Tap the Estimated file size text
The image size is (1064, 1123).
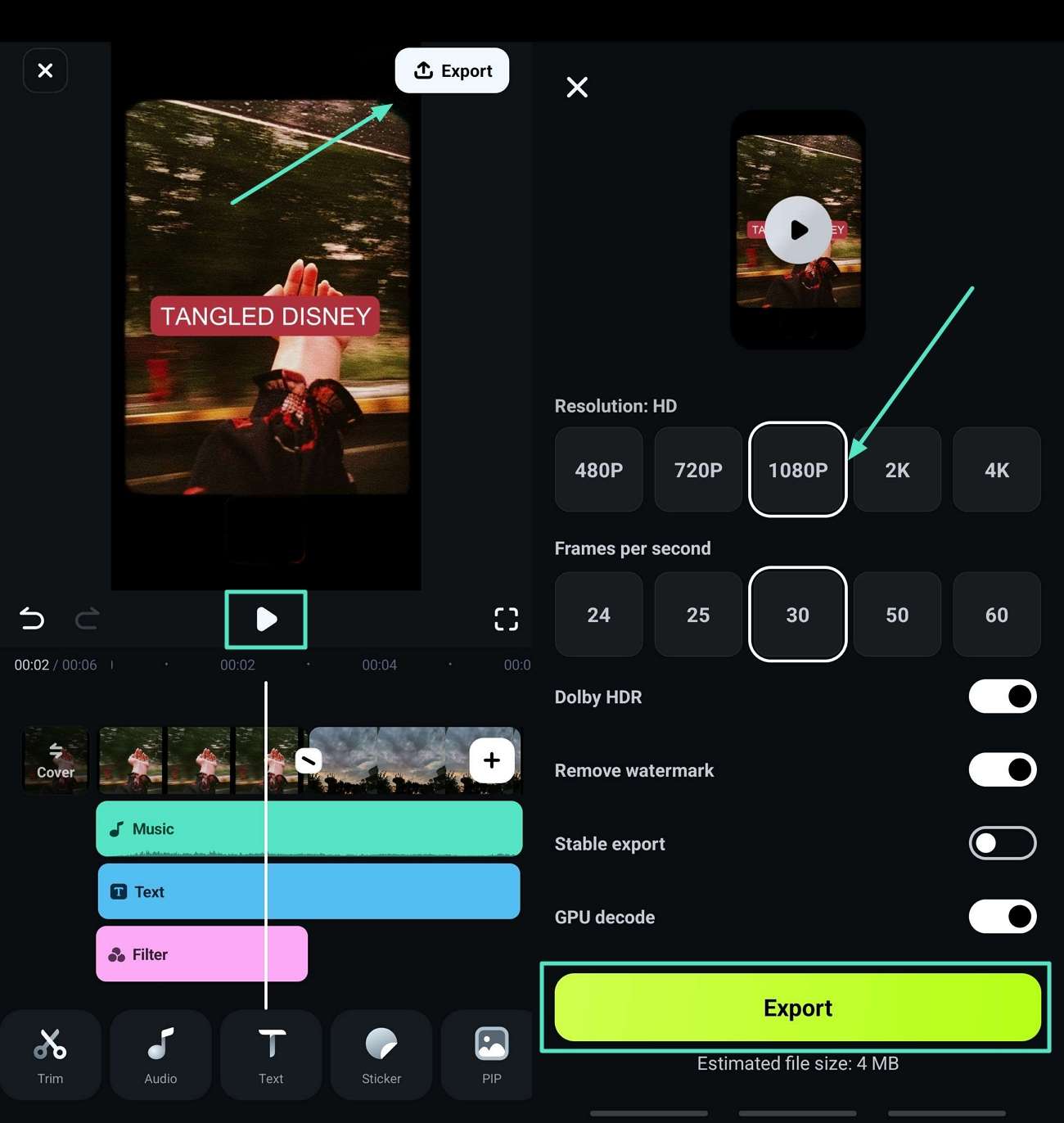tap(798, 1063)
